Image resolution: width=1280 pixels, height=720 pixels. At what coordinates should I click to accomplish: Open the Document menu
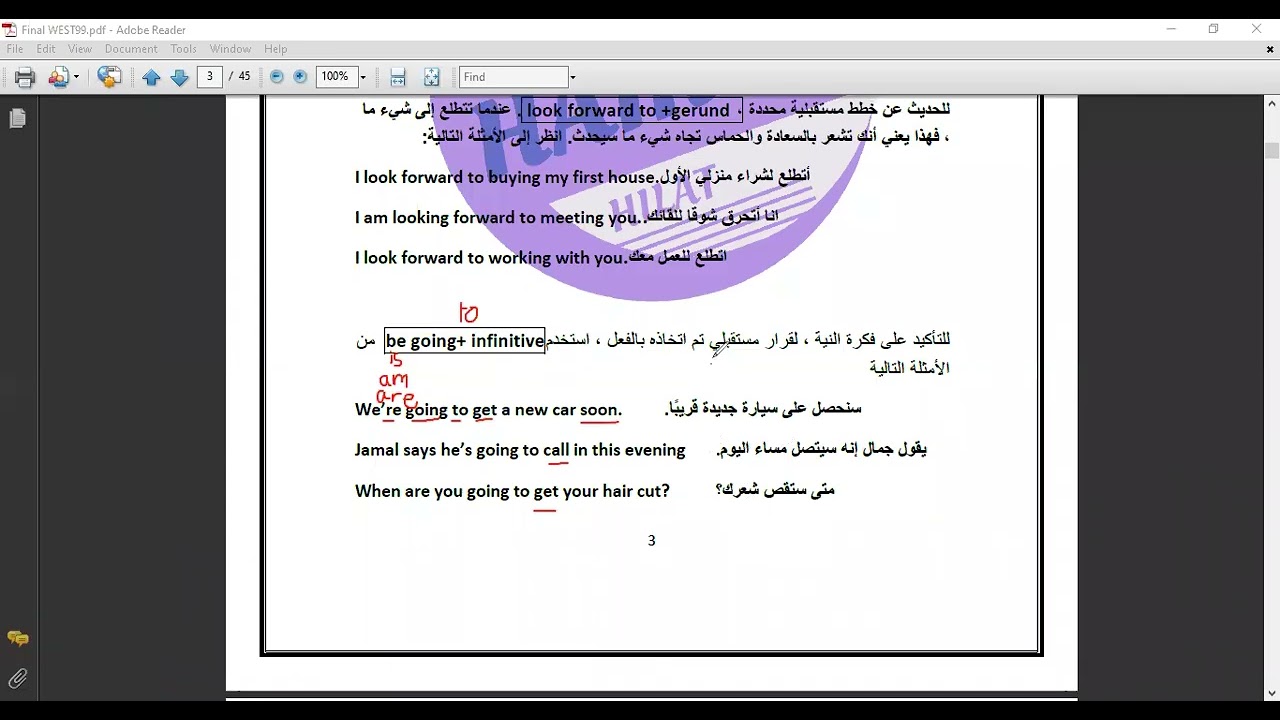click(131, 49)
